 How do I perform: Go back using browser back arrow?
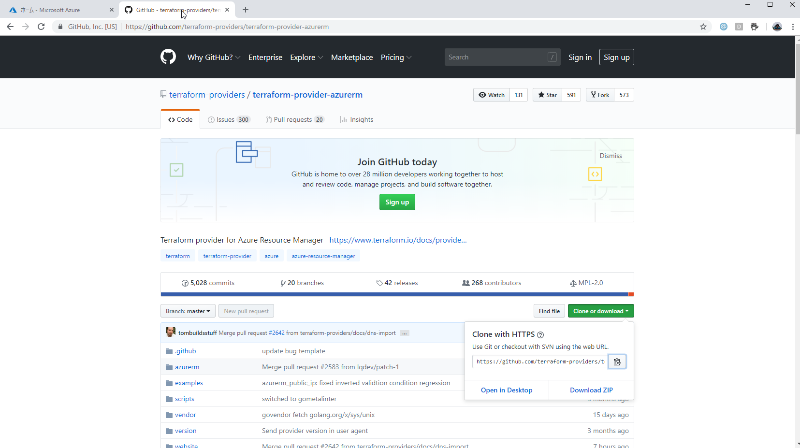click(x=10, y=27)
